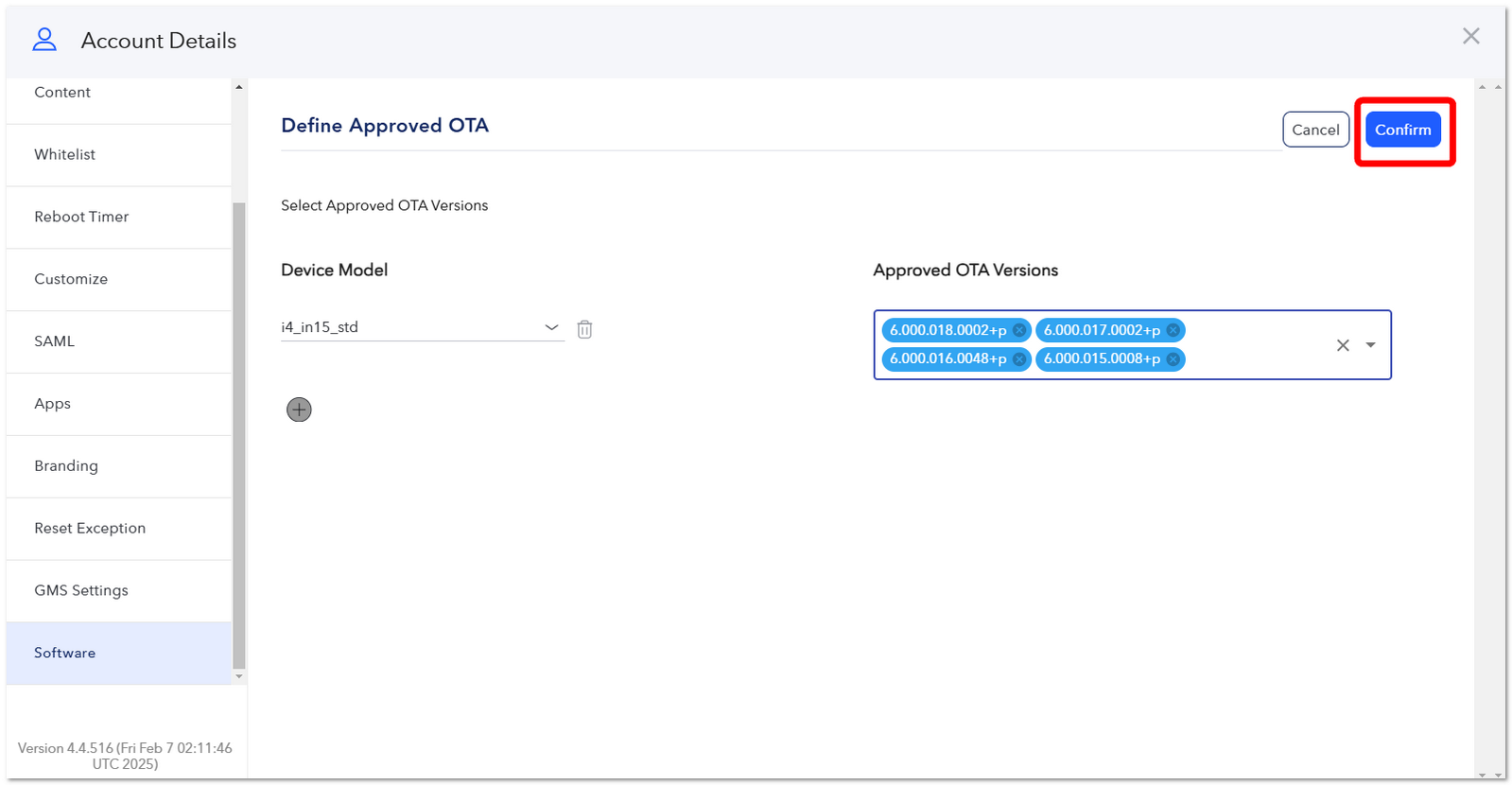Close the Account Details dialog
This screenshot has height=785, width=1512.
(1470, 36)
